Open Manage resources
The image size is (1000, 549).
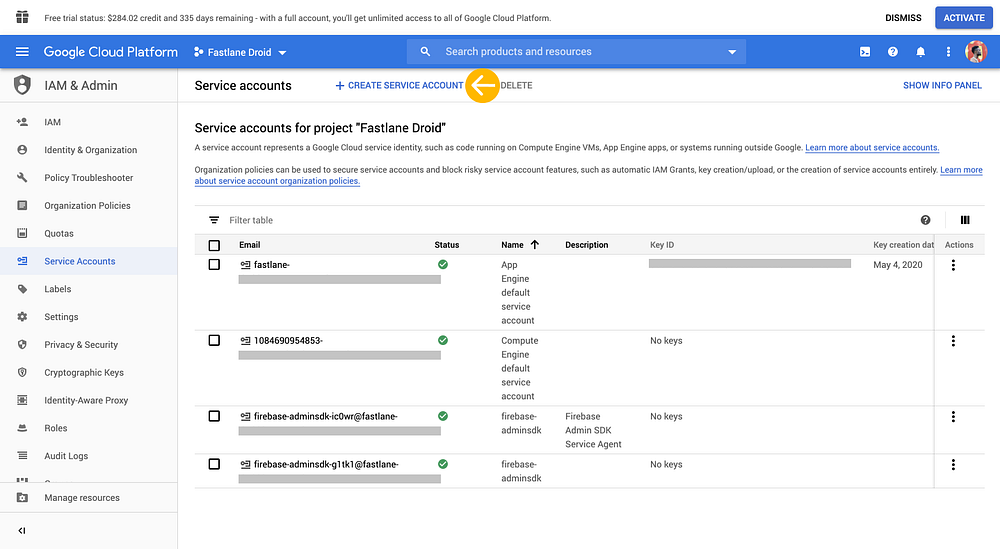pos(82,497)
